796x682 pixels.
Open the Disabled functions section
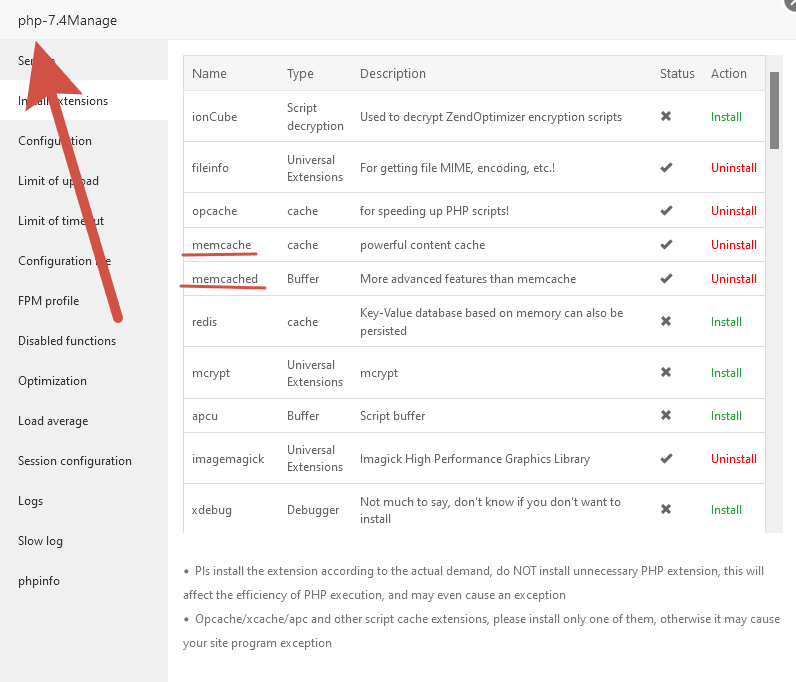click(67, 341)
